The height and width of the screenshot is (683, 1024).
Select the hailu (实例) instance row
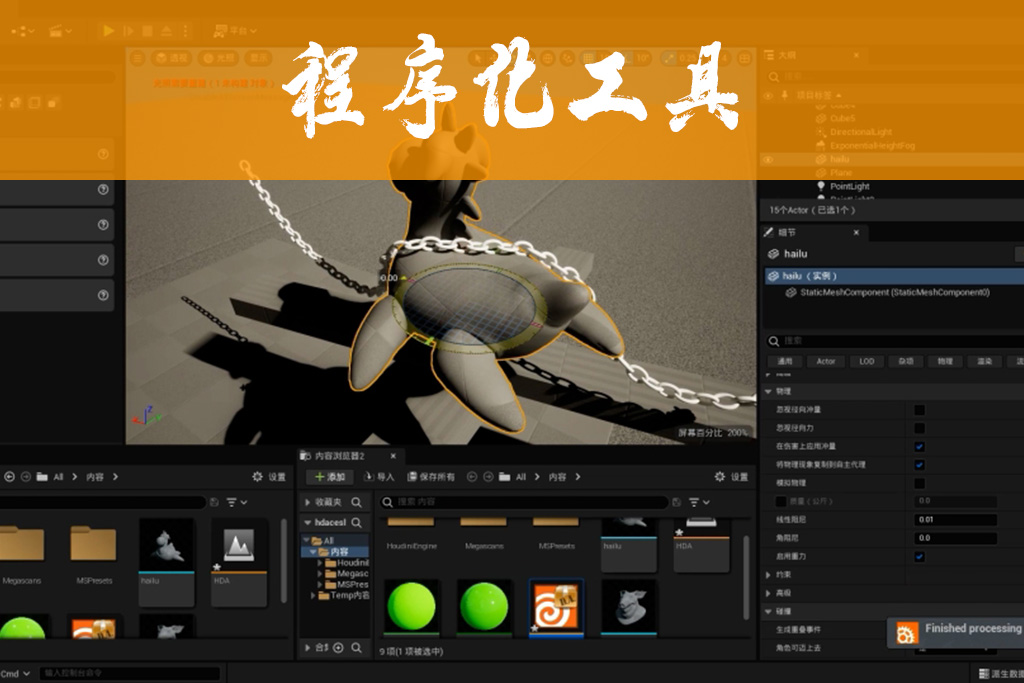(894, 276)
